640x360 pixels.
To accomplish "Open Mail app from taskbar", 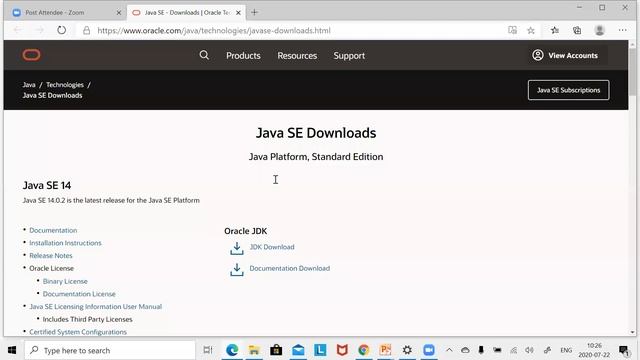I will (298, 350).
